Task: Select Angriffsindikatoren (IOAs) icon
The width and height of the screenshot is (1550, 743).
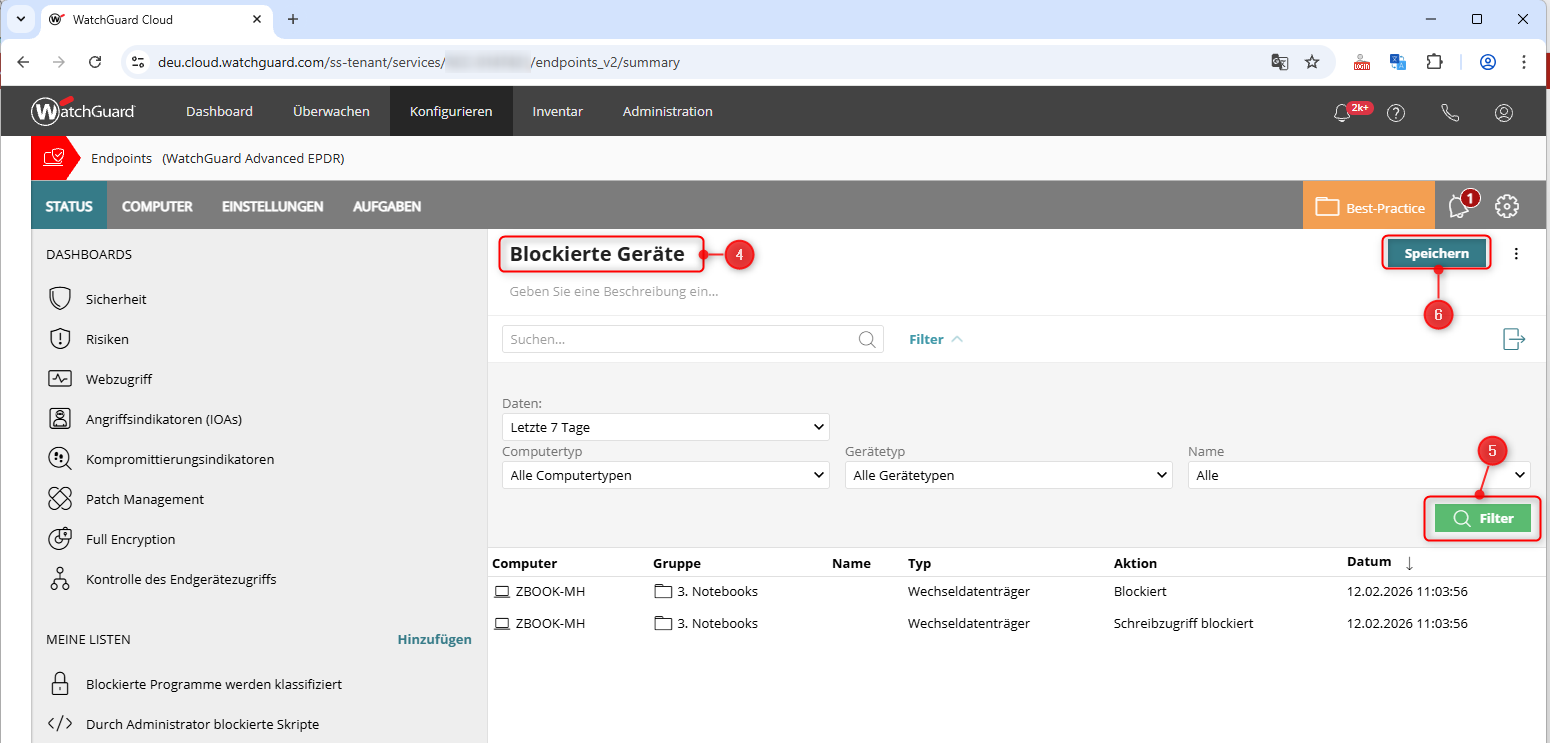Action: [60, 419]
